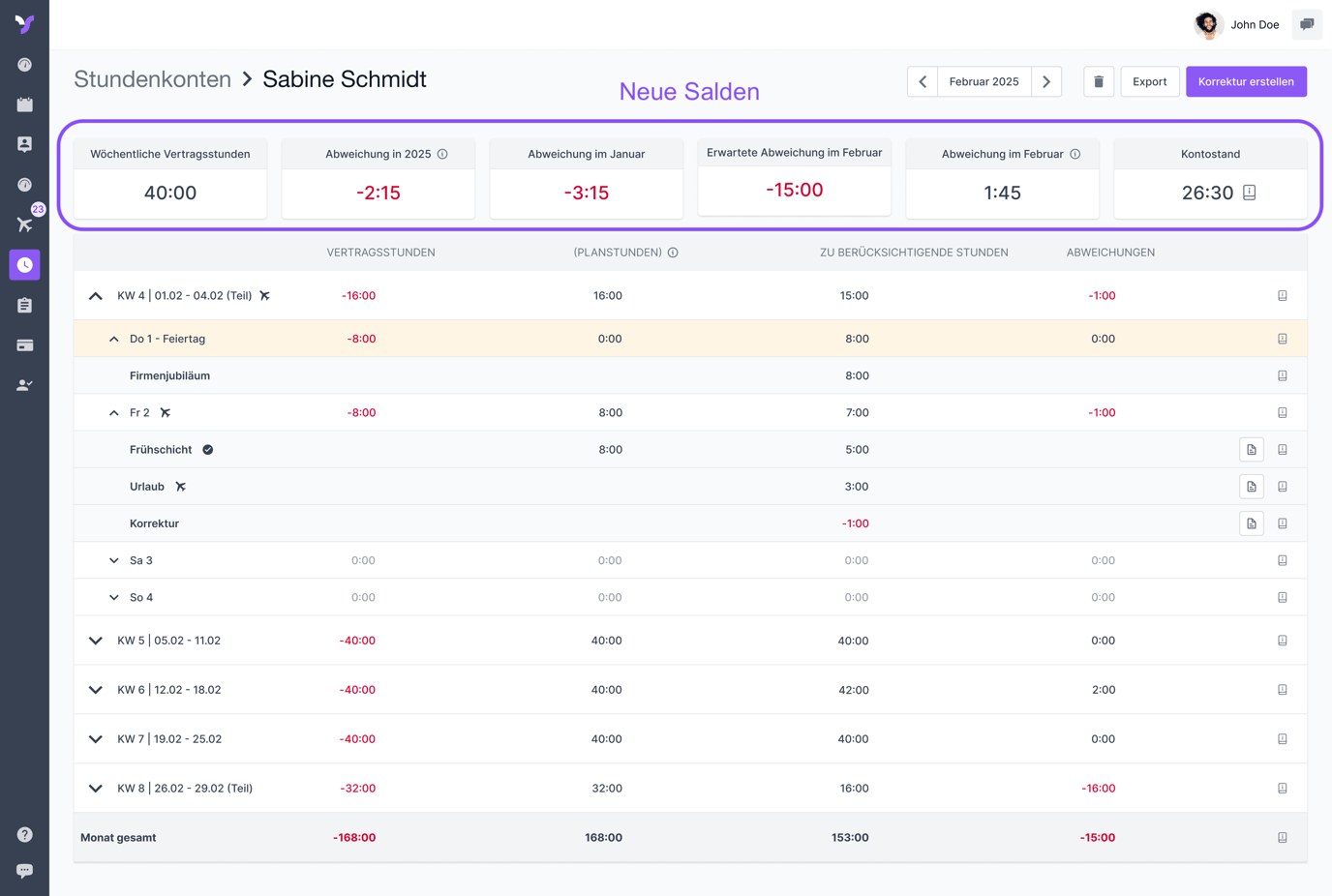This screenshot has width=1332, height=896.
Task: Navigate to Stundenkonten breadcrumb link
Action: pos(152,79)
